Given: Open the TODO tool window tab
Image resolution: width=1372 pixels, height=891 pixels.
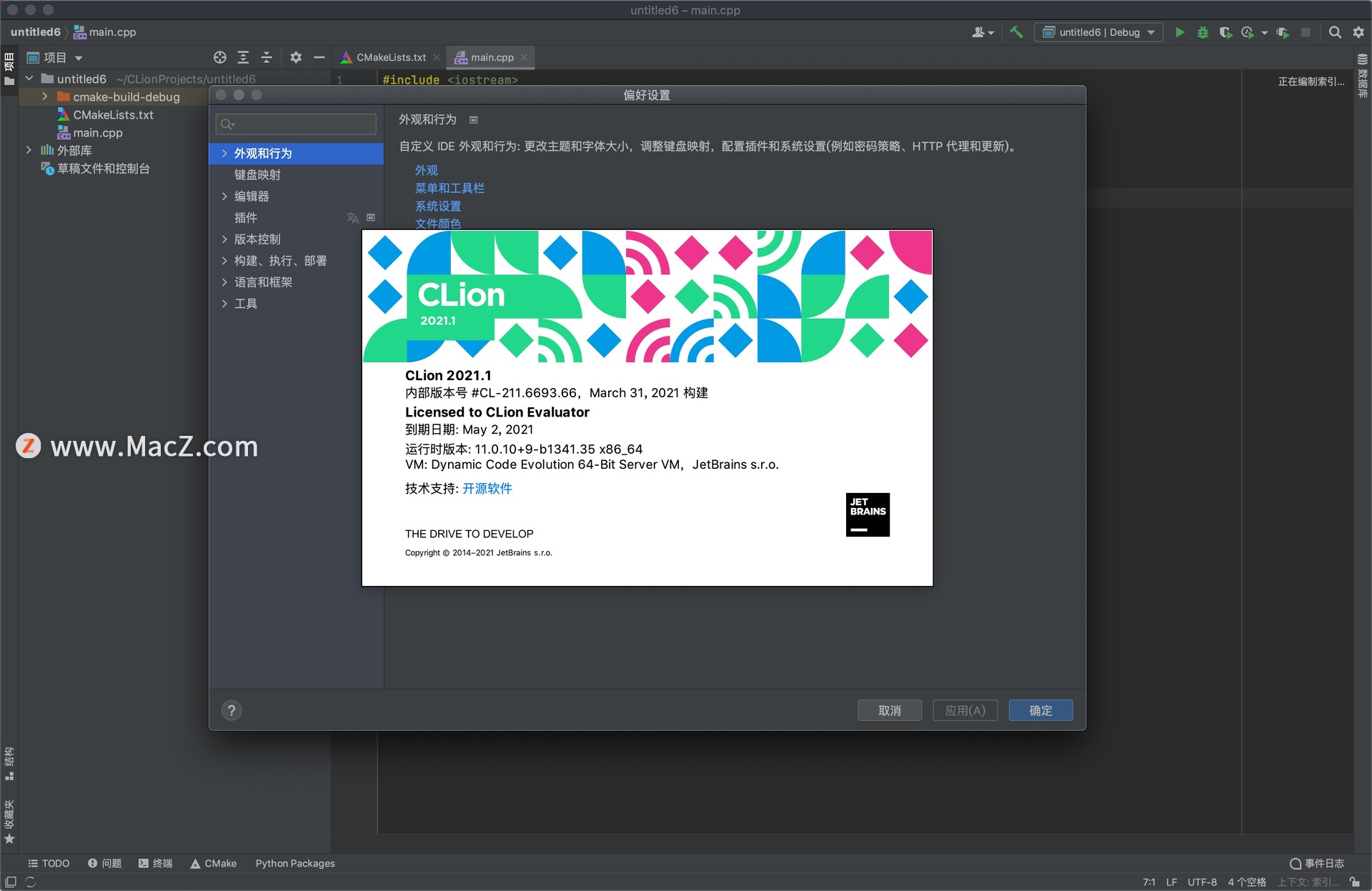Looking at the screenshot, I should click(49, 863).
